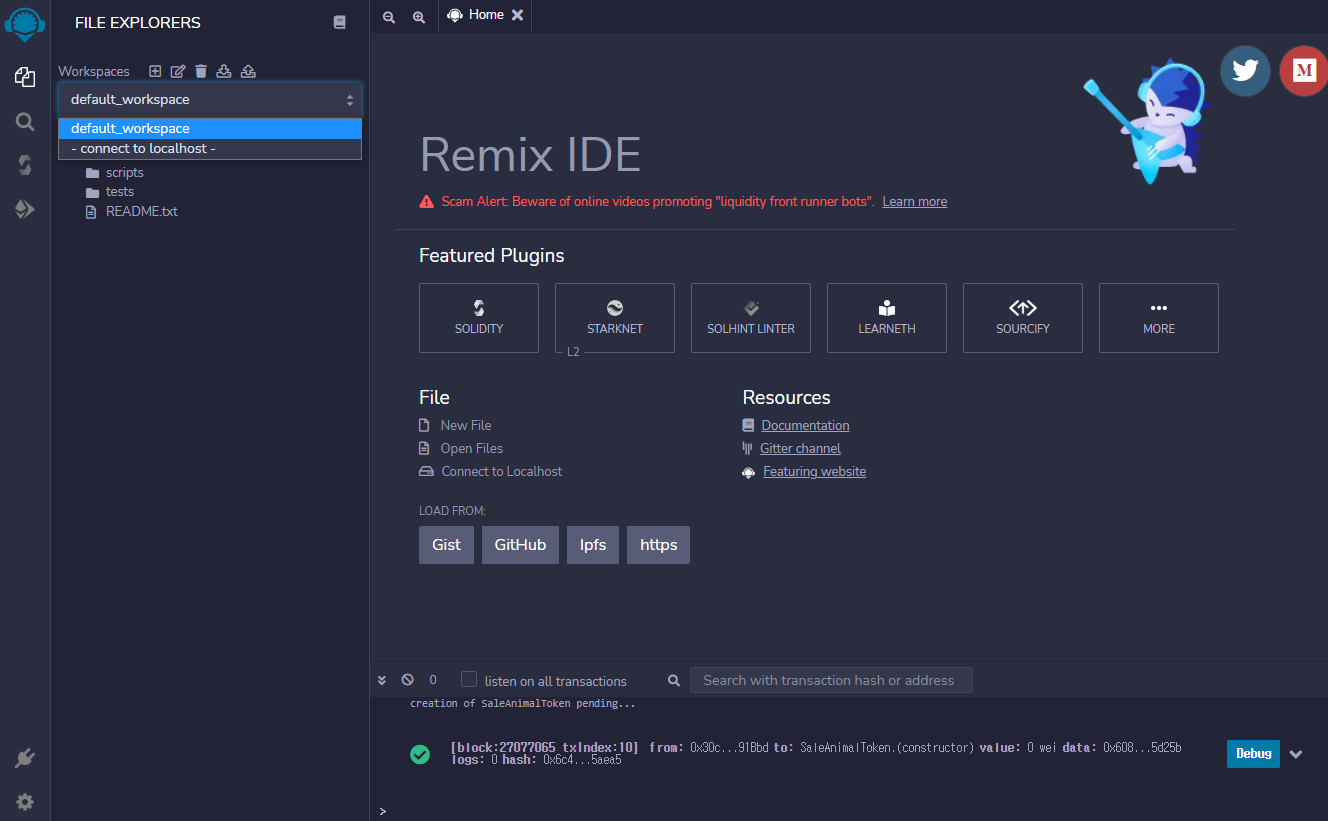
Task: Open the default_workspace dropdown
Action: pos(210,99)
